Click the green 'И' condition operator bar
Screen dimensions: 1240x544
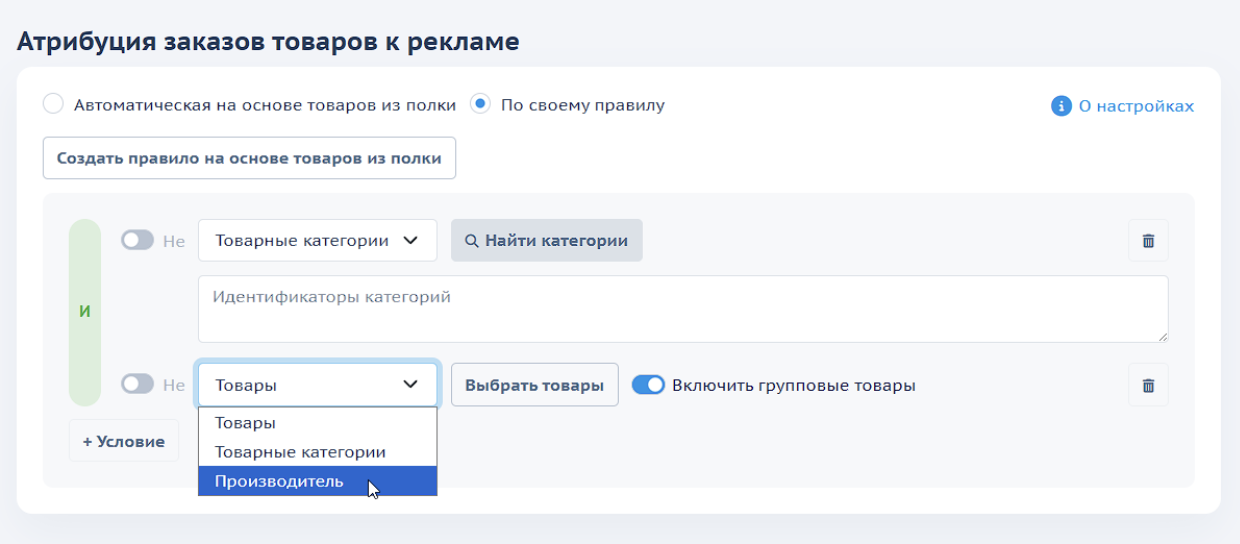(85, 312)
